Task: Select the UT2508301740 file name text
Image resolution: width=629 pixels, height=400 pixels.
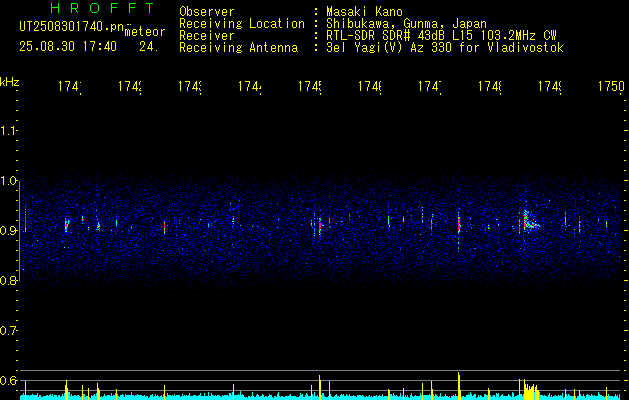Action: pyautogui.click(x=72, y=27)
